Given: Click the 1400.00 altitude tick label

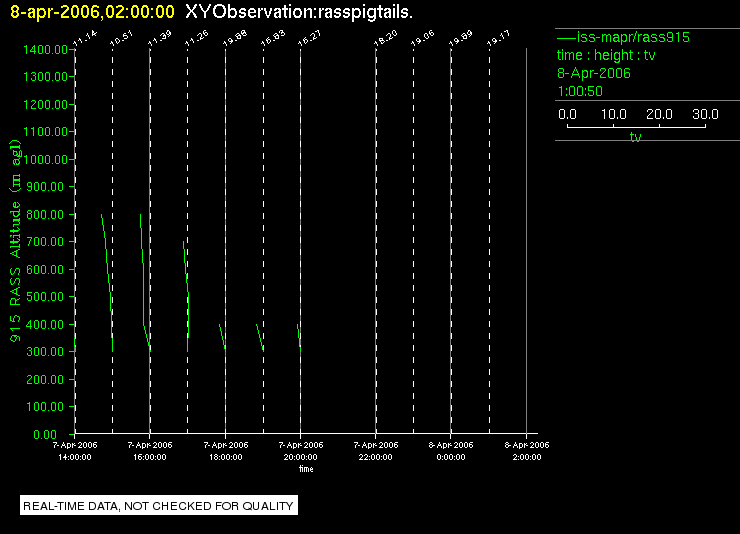Looking at the screenshot, I should 45,50.
